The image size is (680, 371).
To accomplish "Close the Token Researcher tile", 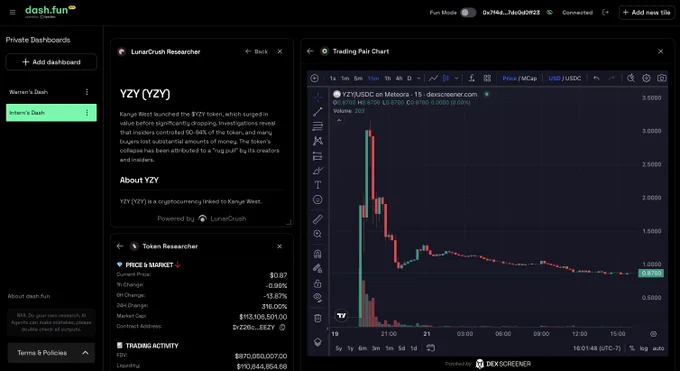I will (x=280, y=246).
